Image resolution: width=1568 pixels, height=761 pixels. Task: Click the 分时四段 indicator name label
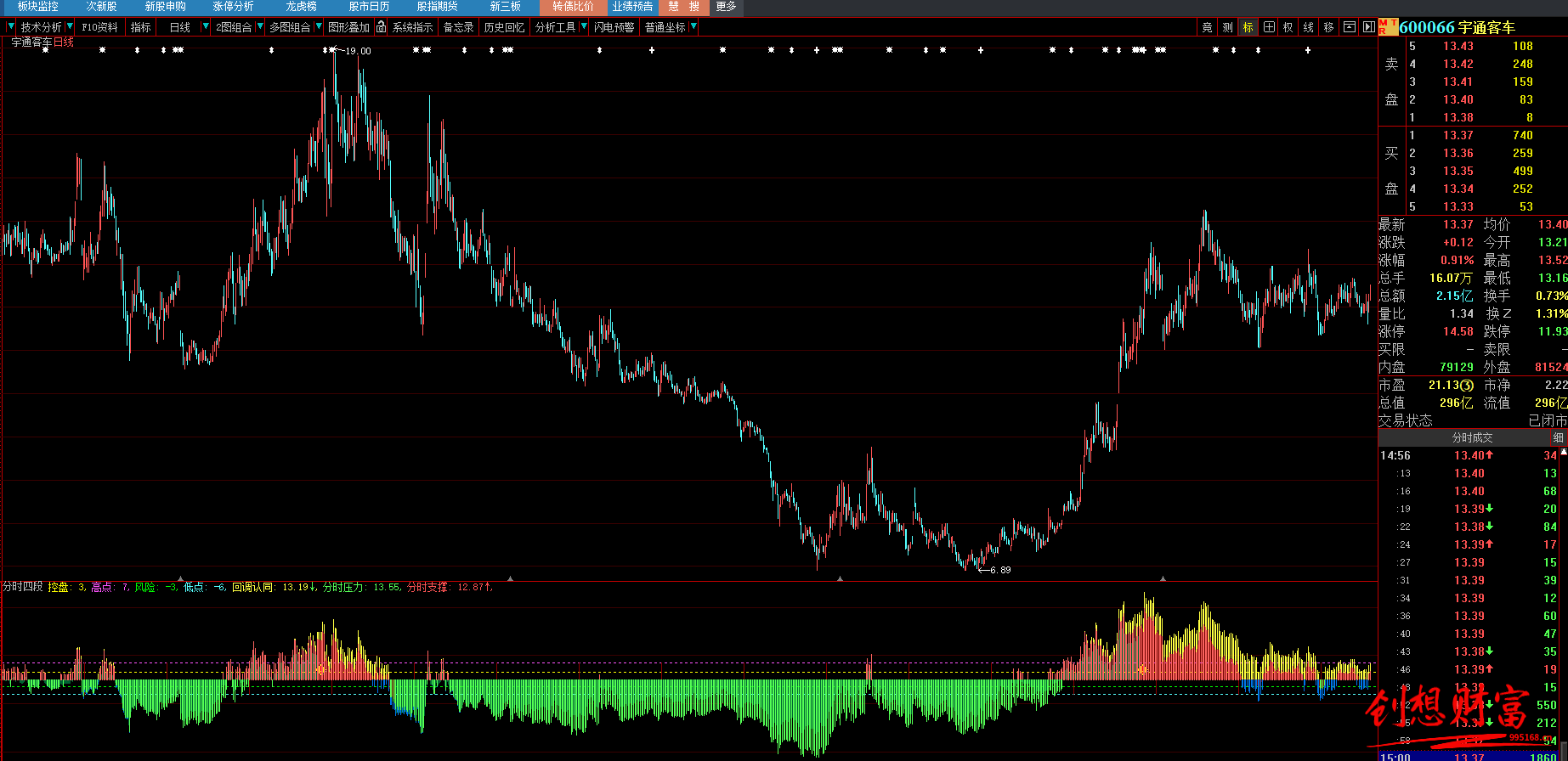23,587
